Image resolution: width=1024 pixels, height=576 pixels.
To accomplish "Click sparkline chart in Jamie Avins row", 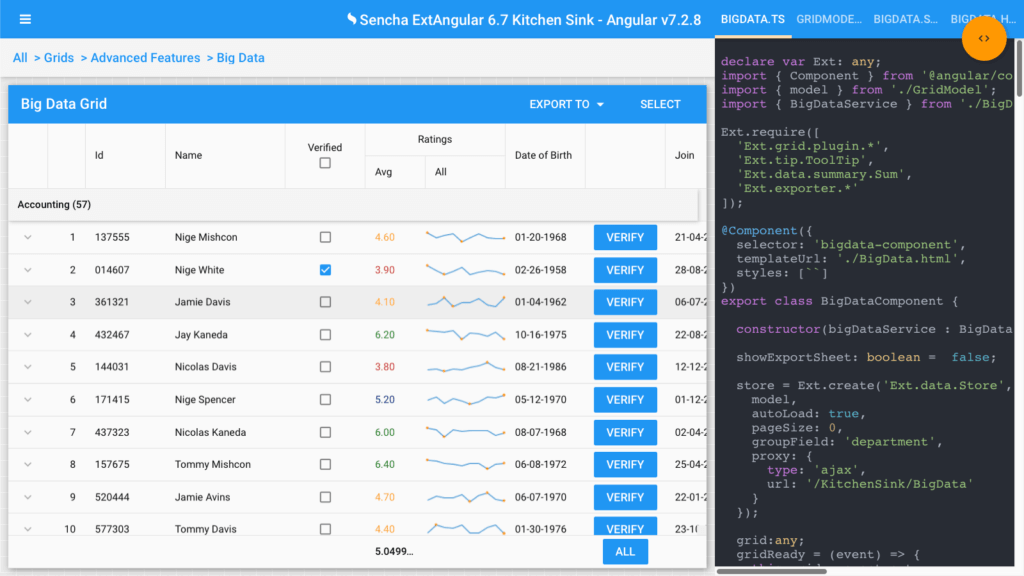I will [x=465, y=497].
